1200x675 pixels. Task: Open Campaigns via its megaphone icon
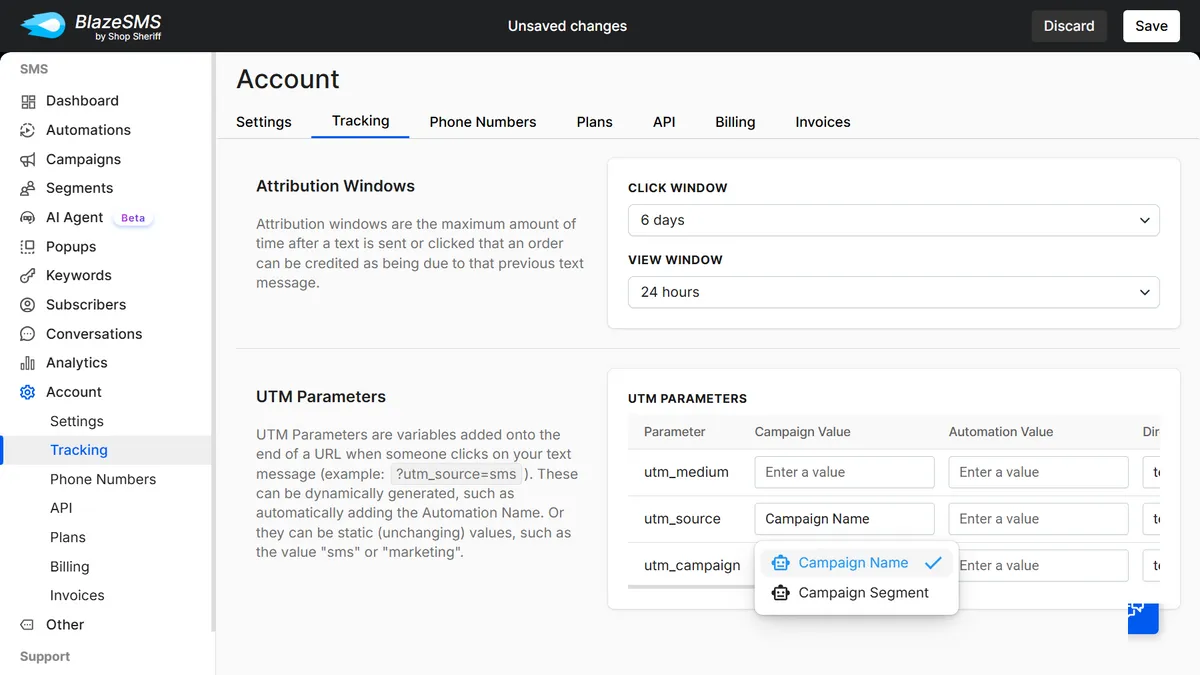[28, 159]
